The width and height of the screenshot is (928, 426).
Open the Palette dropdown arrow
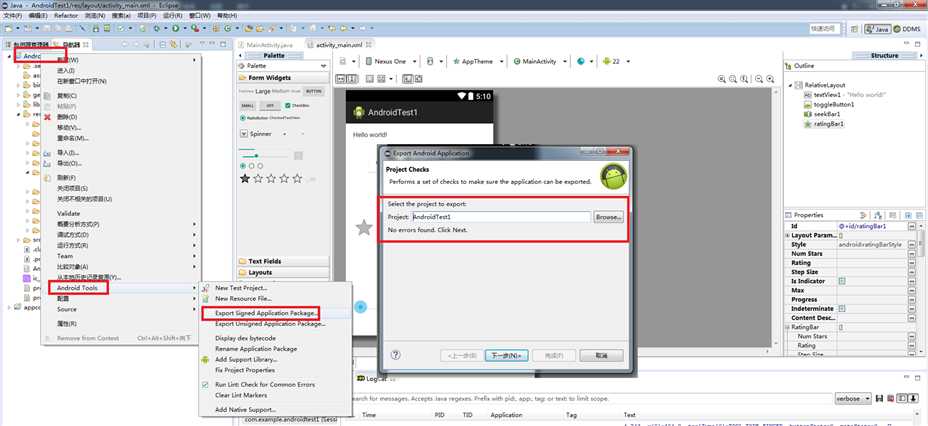pyautogui.click(x=323, y=66)
